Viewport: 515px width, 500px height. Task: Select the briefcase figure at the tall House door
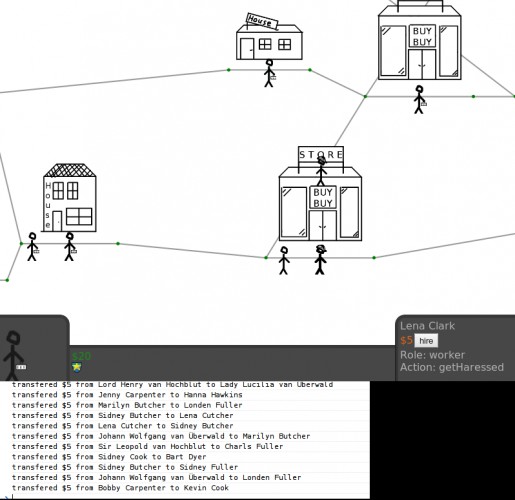click(70, 247)
